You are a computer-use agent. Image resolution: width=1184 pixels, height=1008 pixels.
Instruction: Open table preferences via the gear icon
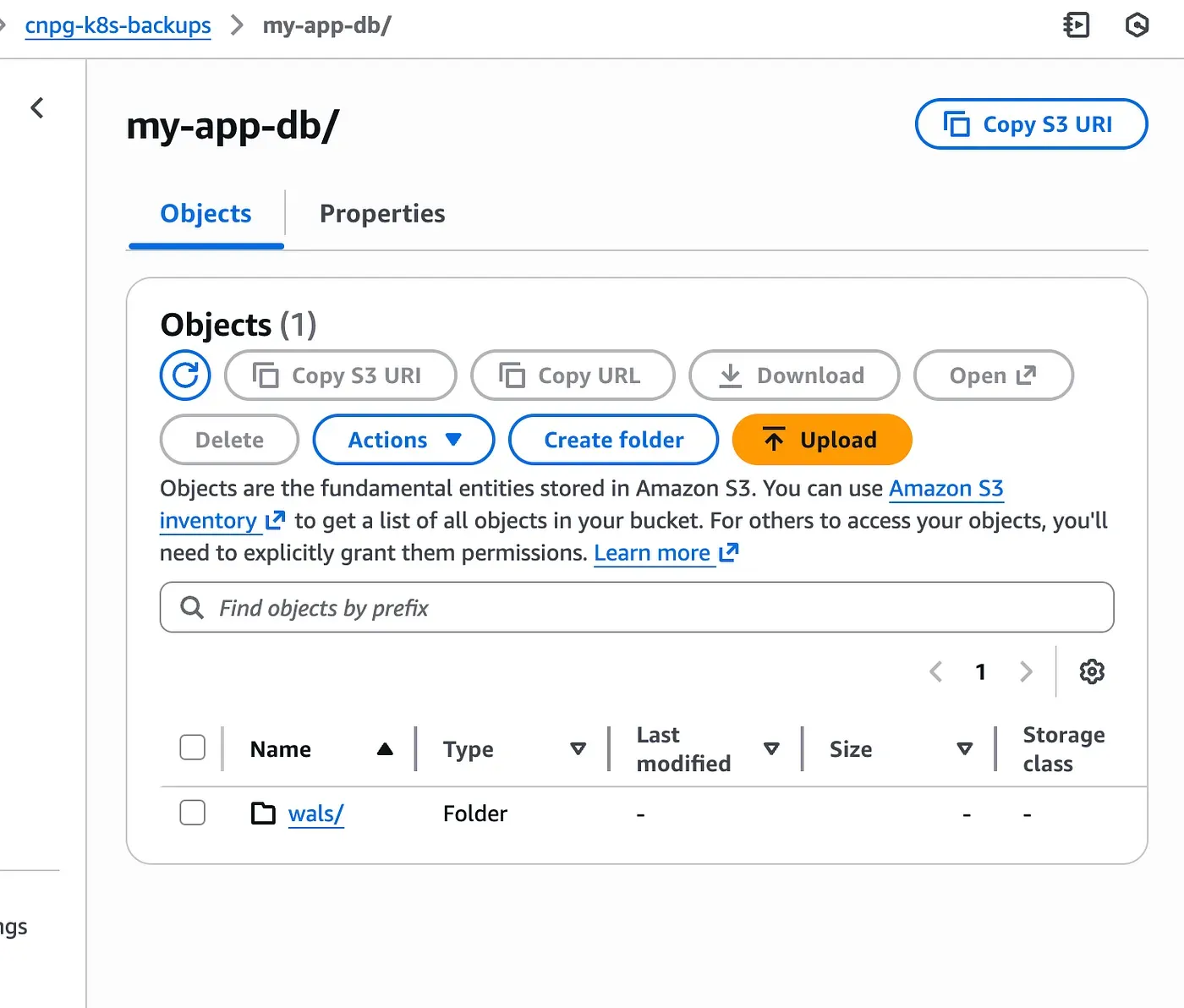pyautogui.click(x=1092, y=671)
